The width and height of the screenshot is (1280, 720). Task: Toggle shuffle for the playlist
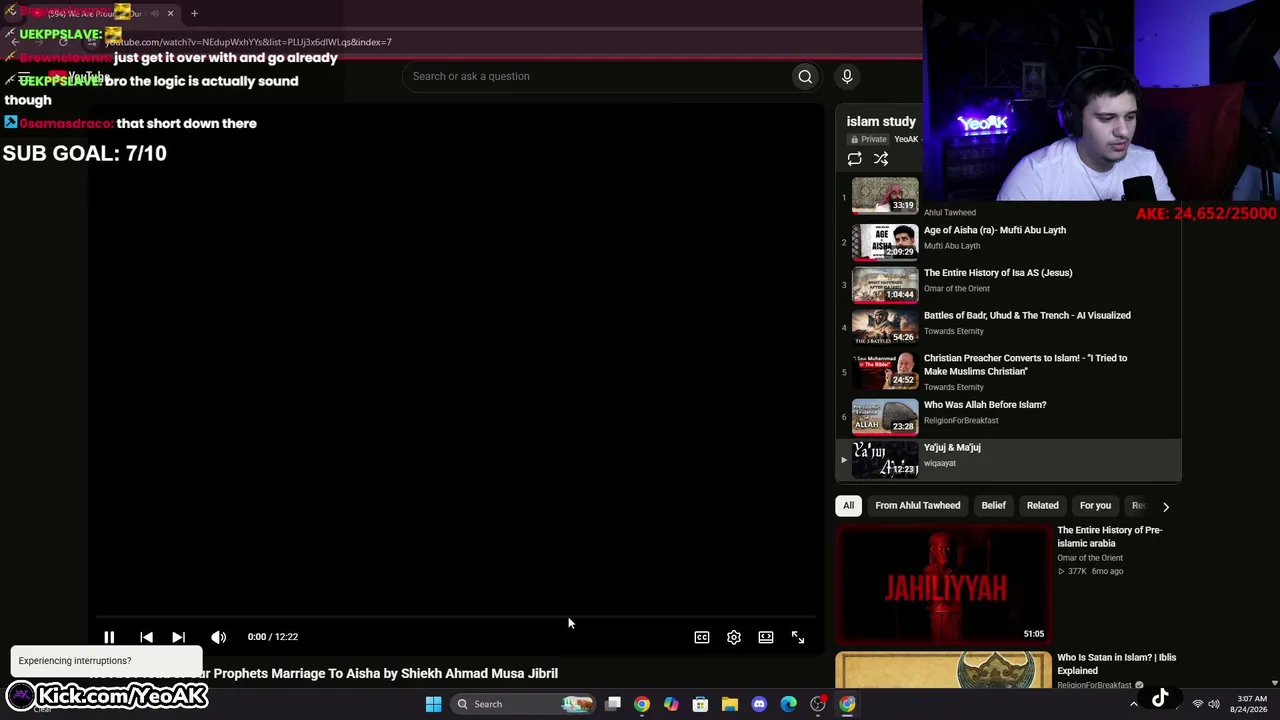881,159
